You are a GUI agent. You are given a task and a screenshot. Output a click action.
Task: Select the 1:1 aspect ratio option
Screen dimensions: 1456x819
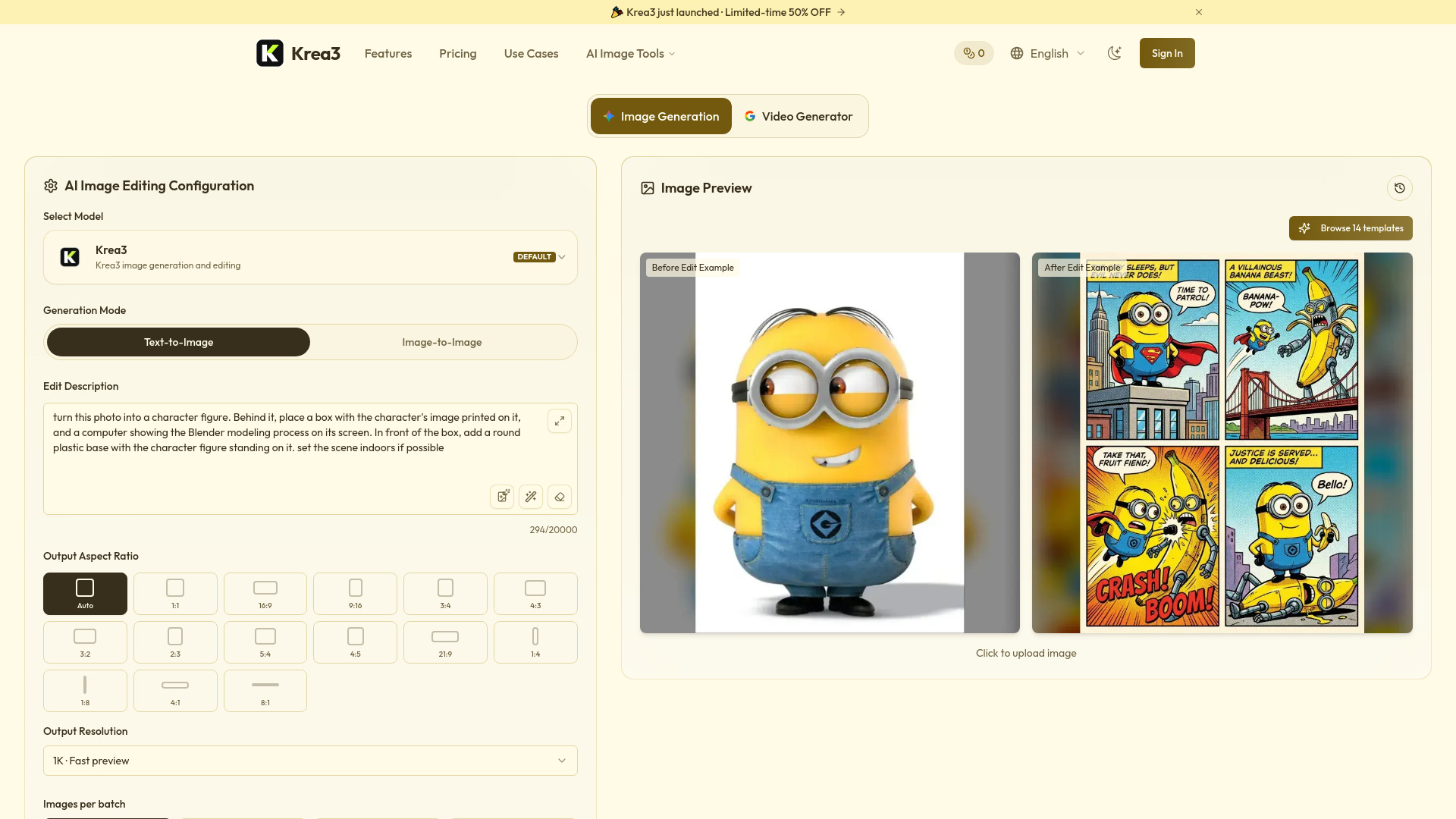pyautogui.click(x=175, y=594)
